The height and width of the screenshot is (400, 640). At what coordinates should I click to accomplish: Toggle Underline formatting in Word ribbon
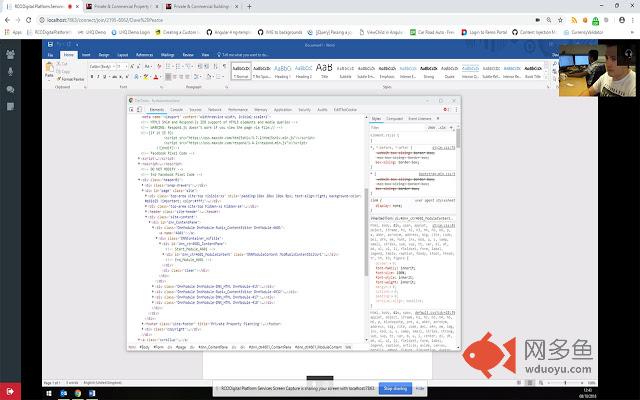coord(104,77)
